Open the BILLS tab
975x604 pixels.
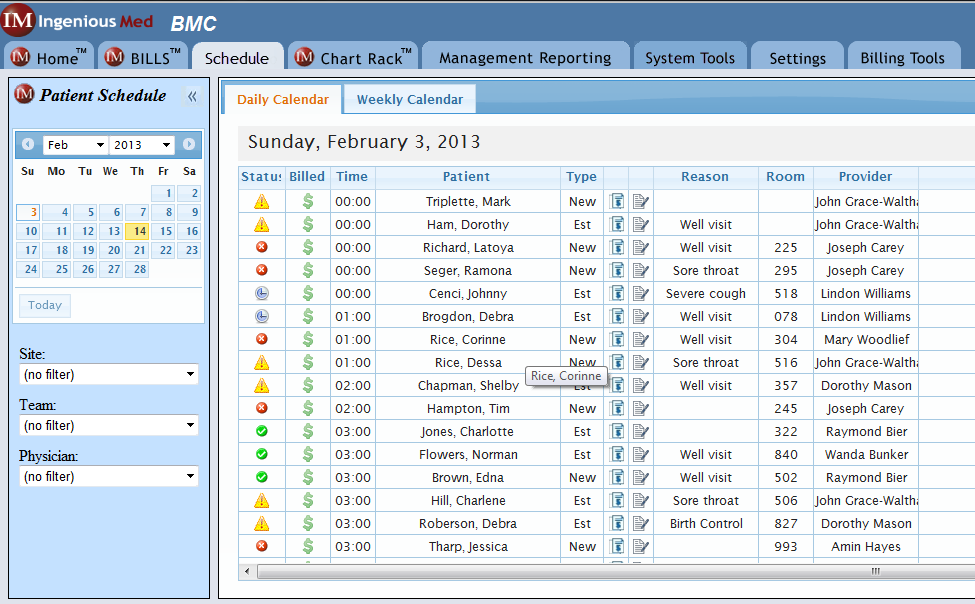point(143,57)
